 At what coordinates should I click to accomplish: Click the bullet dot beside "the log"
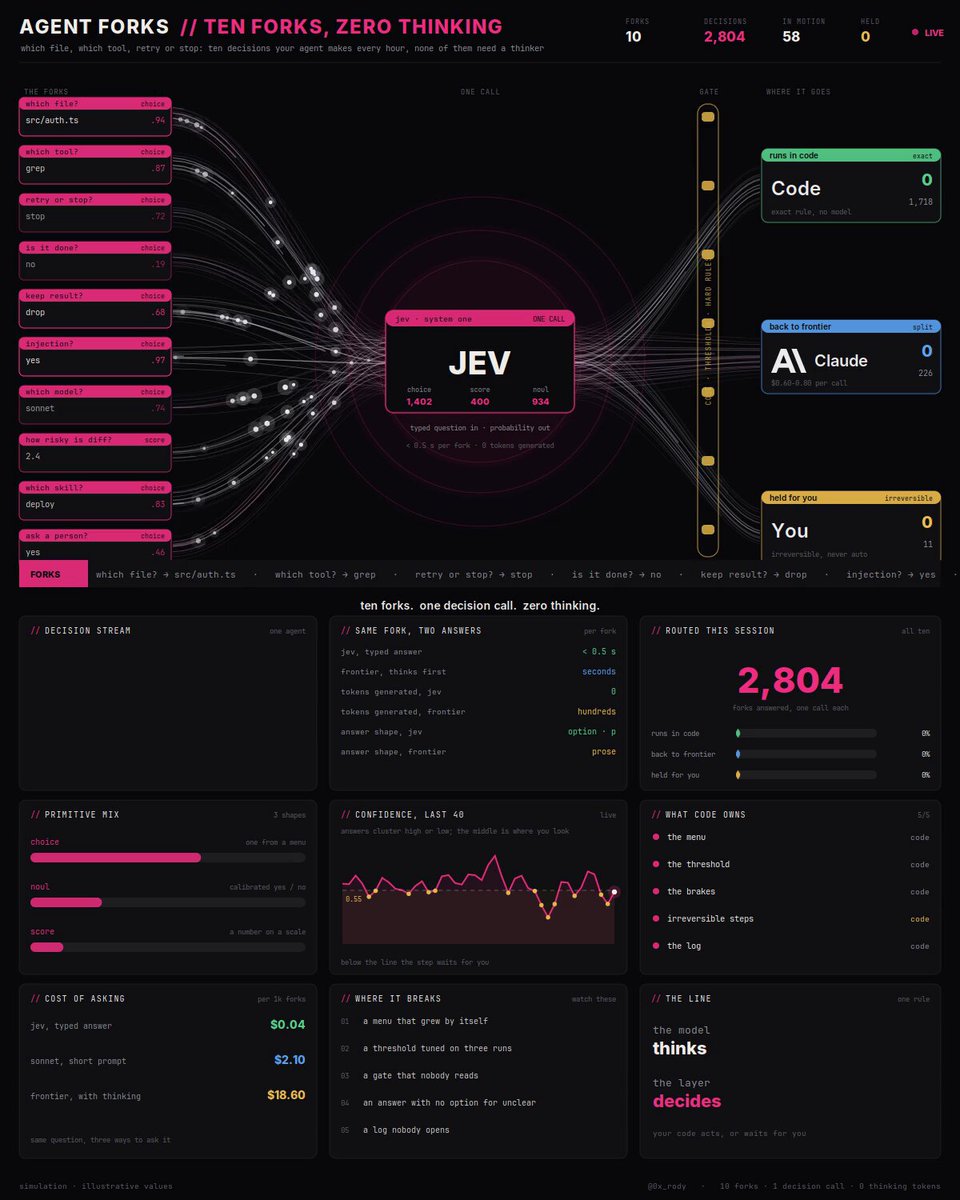click(656, 945)
